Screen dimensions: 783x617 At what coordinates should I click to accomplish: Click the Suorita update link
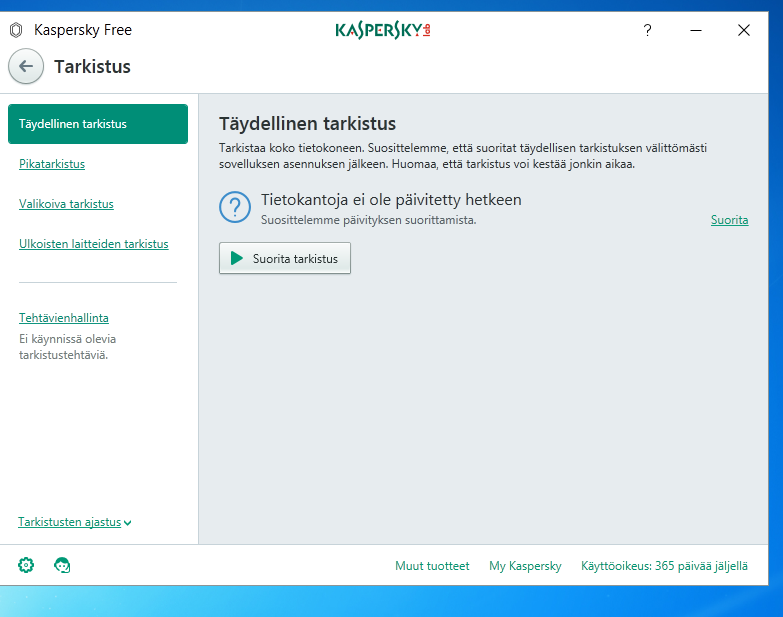(729, 220)
